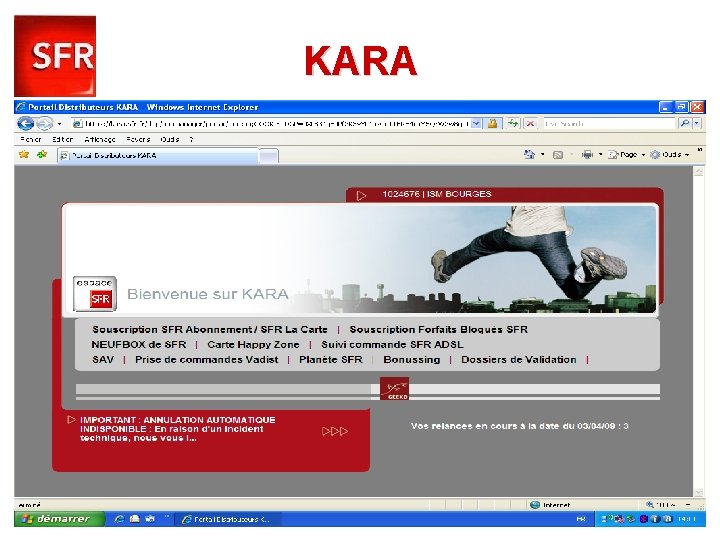
Task: Open the Edition menu
Action: 63,139
